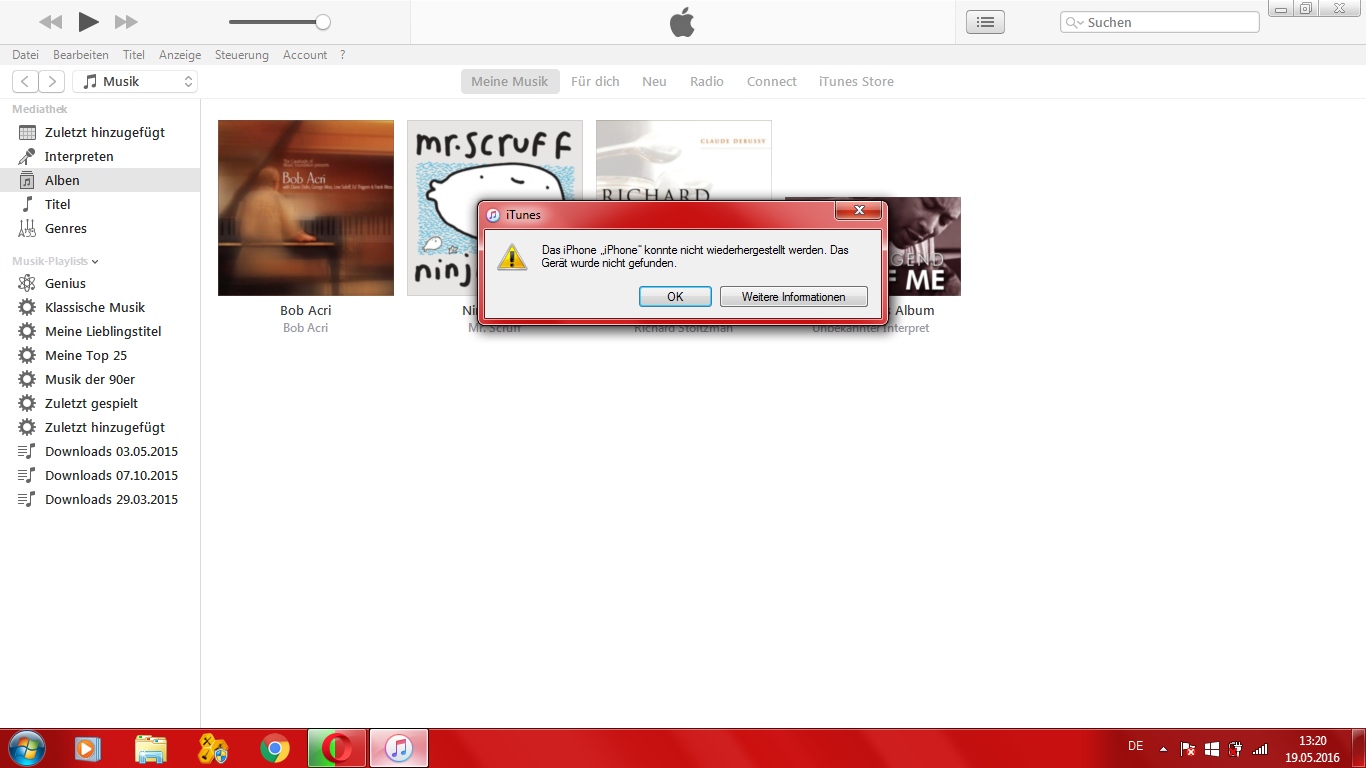Open the media player taskbar icon
Viewport: 1366px width, 768px height.
pyautogui.click(x=88, y=748)
